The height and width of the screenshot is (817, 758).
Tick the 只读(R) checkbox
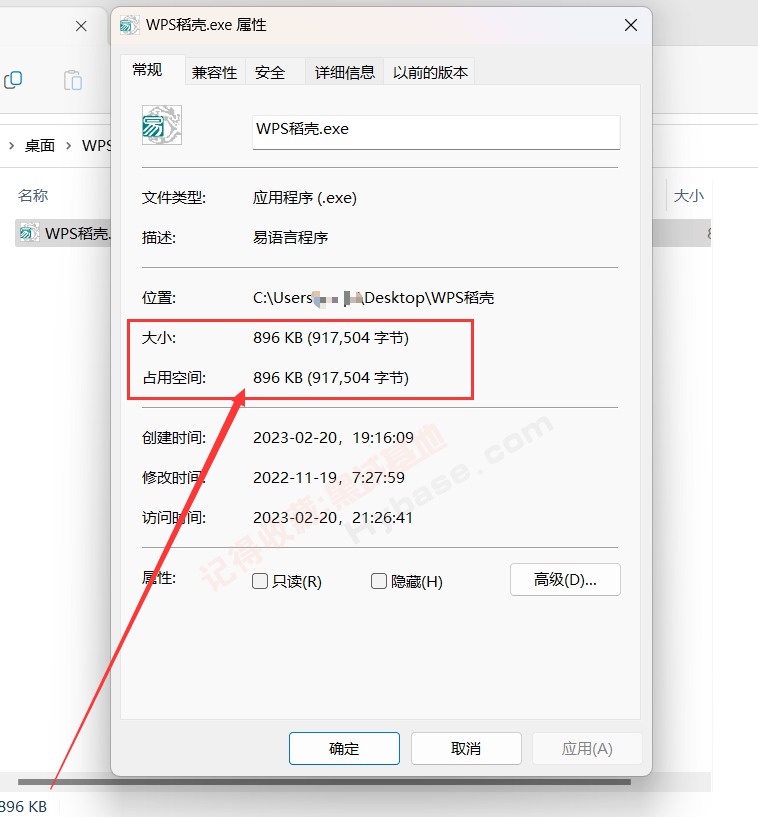coord(260,581)
